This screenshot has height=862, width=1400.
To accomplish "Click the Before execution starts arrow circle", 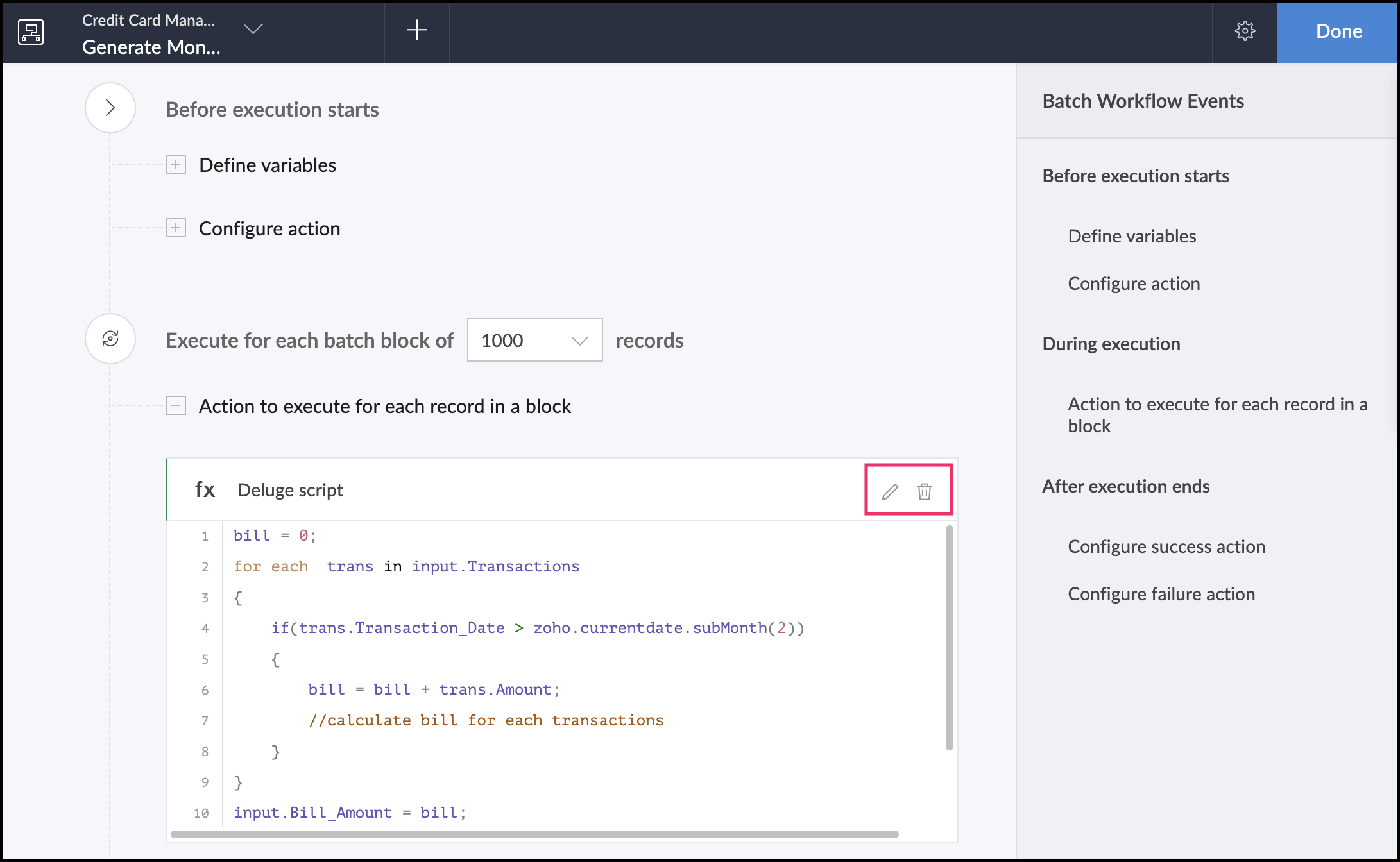I will 110,108.
